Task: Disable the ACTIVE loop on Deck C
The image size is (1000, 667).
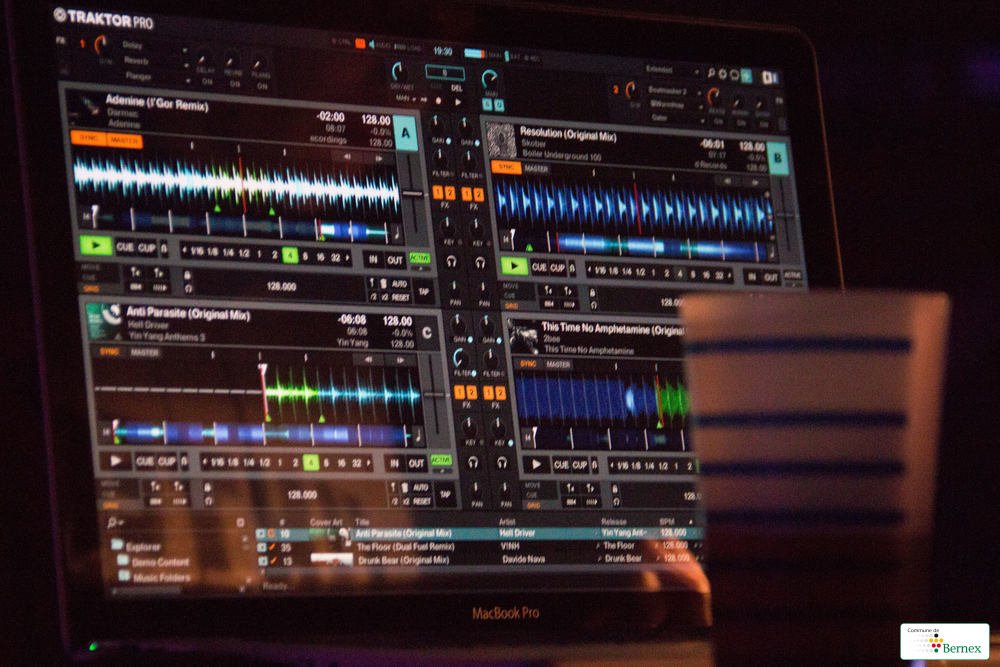Action: [x=441, y=460]
